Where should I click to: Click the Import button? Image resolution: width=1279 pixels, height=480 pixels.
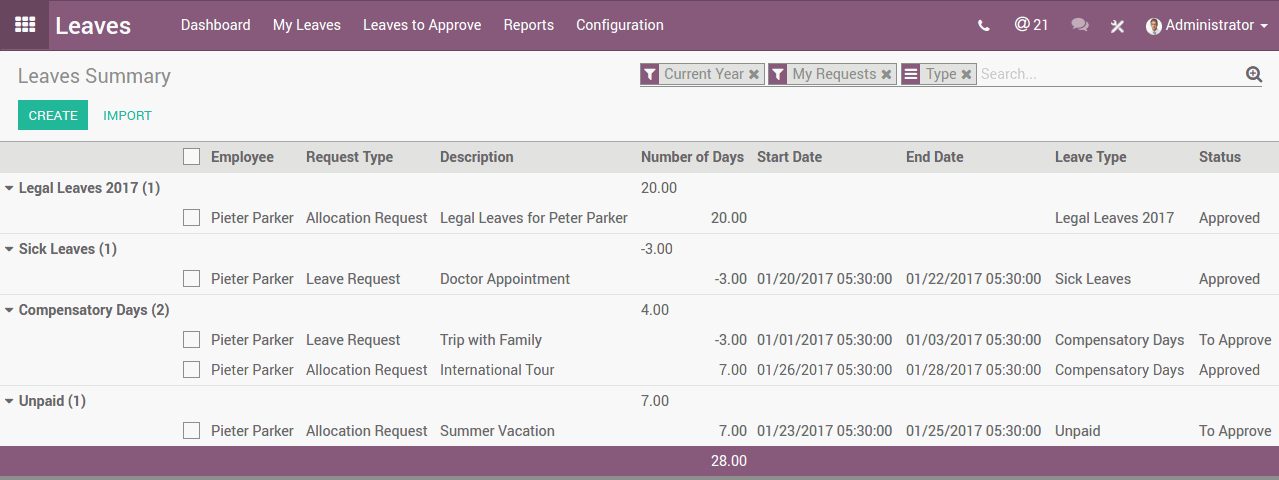coord(127,116)
